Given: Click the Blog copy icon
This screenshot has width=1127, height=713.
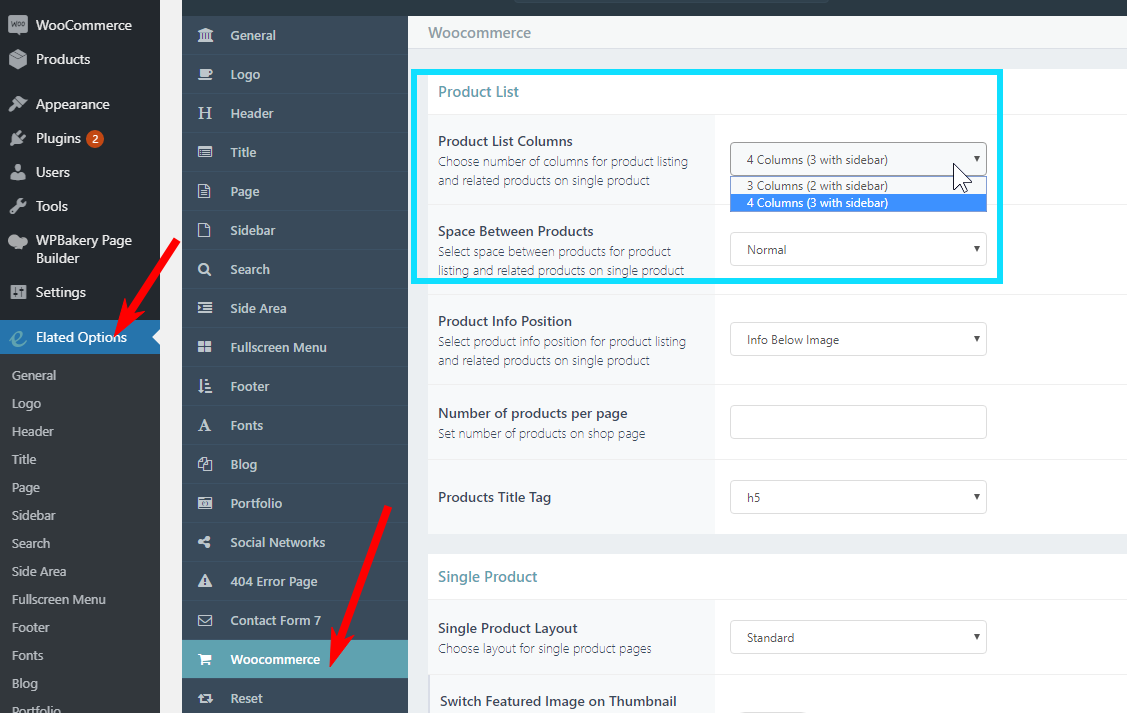Looking at the screenshot, I should [x=205, y=464].
